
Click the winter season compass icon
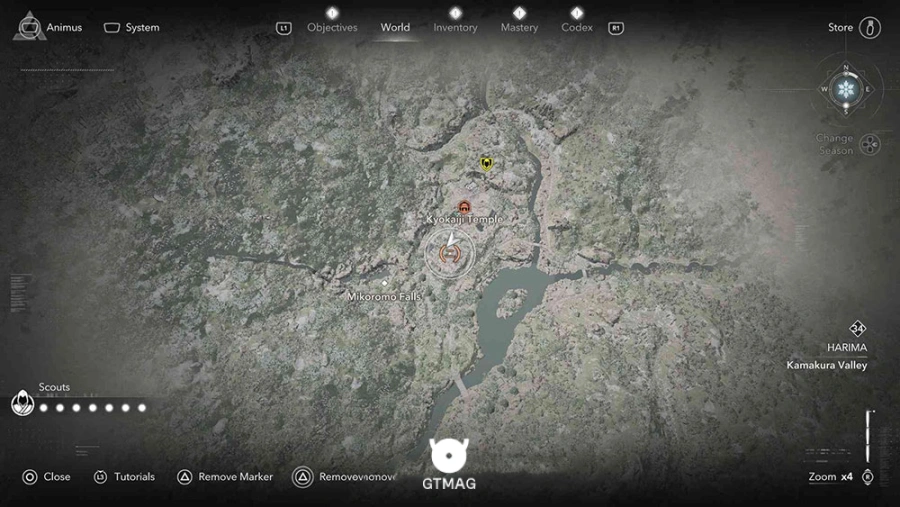(x=846, y=89)
